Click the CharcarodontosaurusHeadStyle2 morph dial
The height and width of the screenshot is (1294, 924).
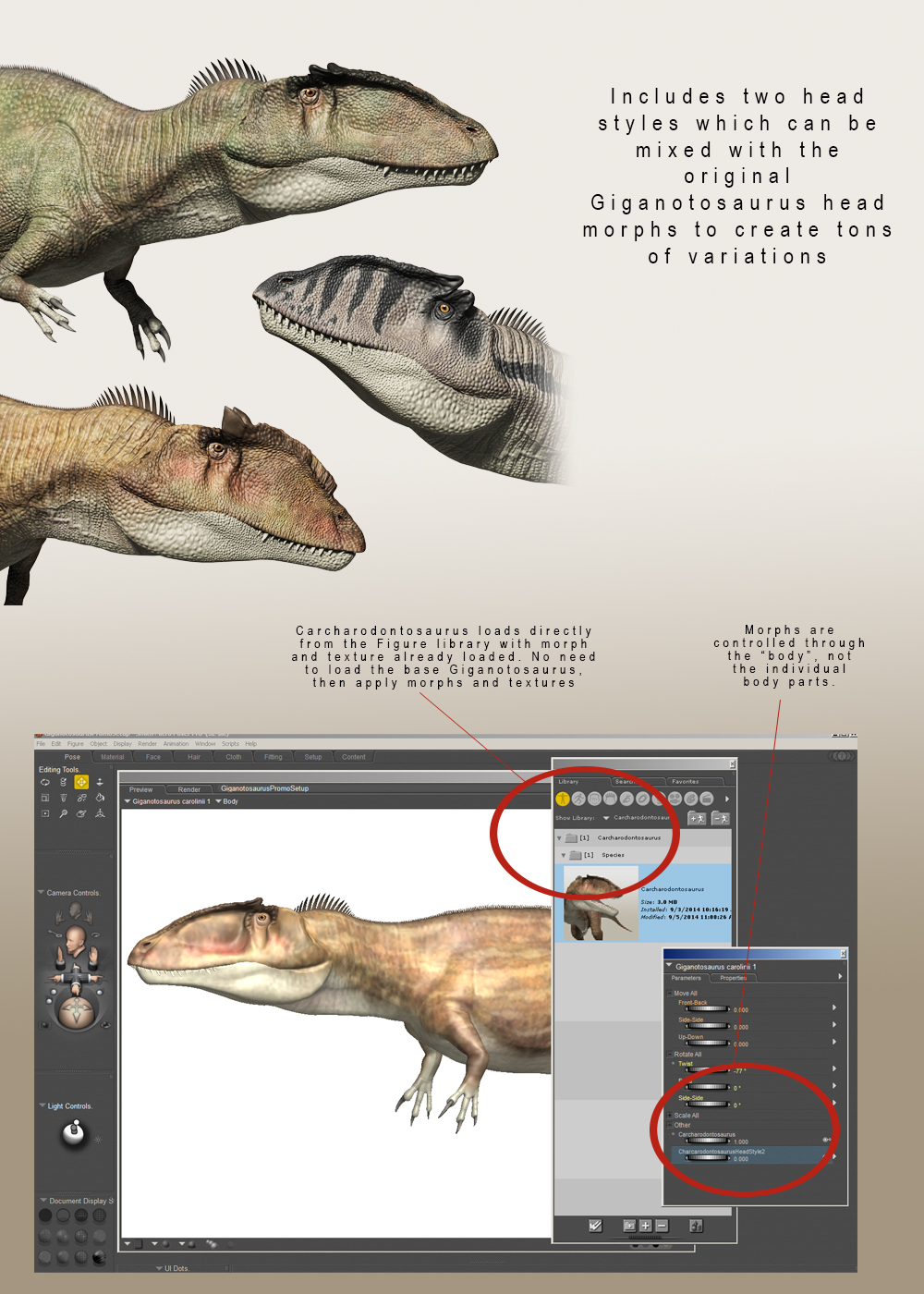click(x=707, y=1158)
